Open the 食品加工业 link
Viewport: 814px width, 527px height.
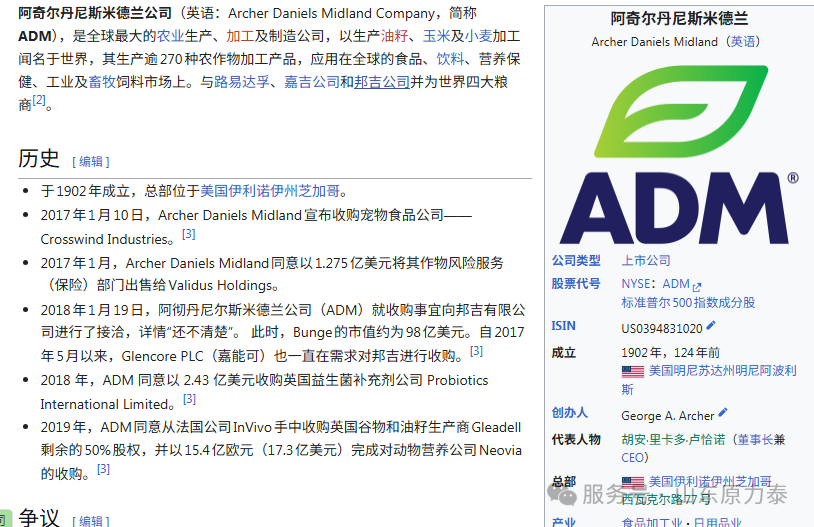pos(652,522)
